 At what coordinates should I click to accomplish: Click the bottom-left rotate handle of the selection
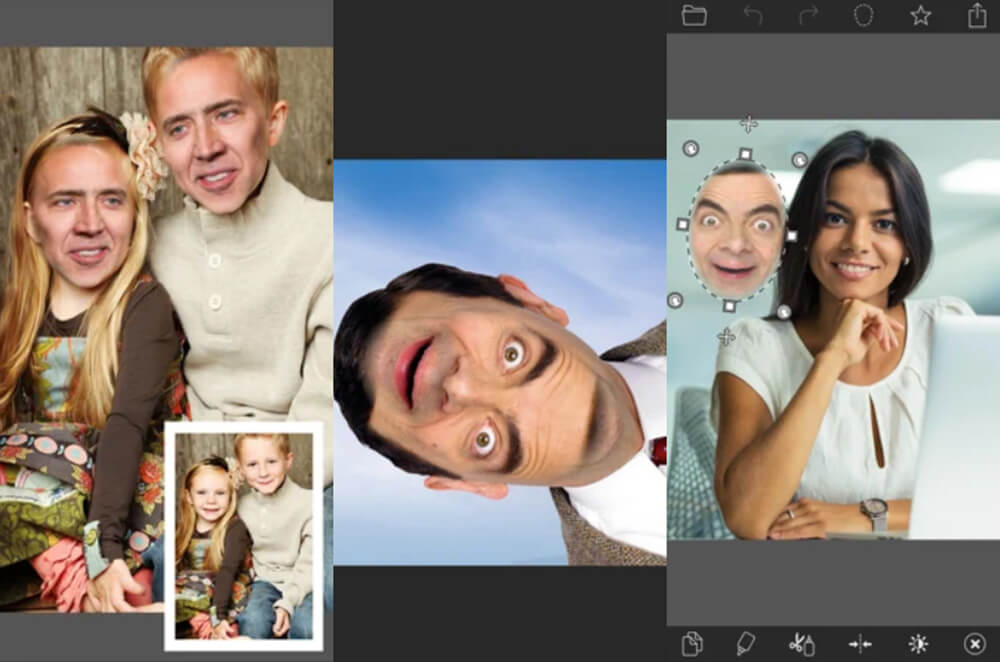[675, 300]
